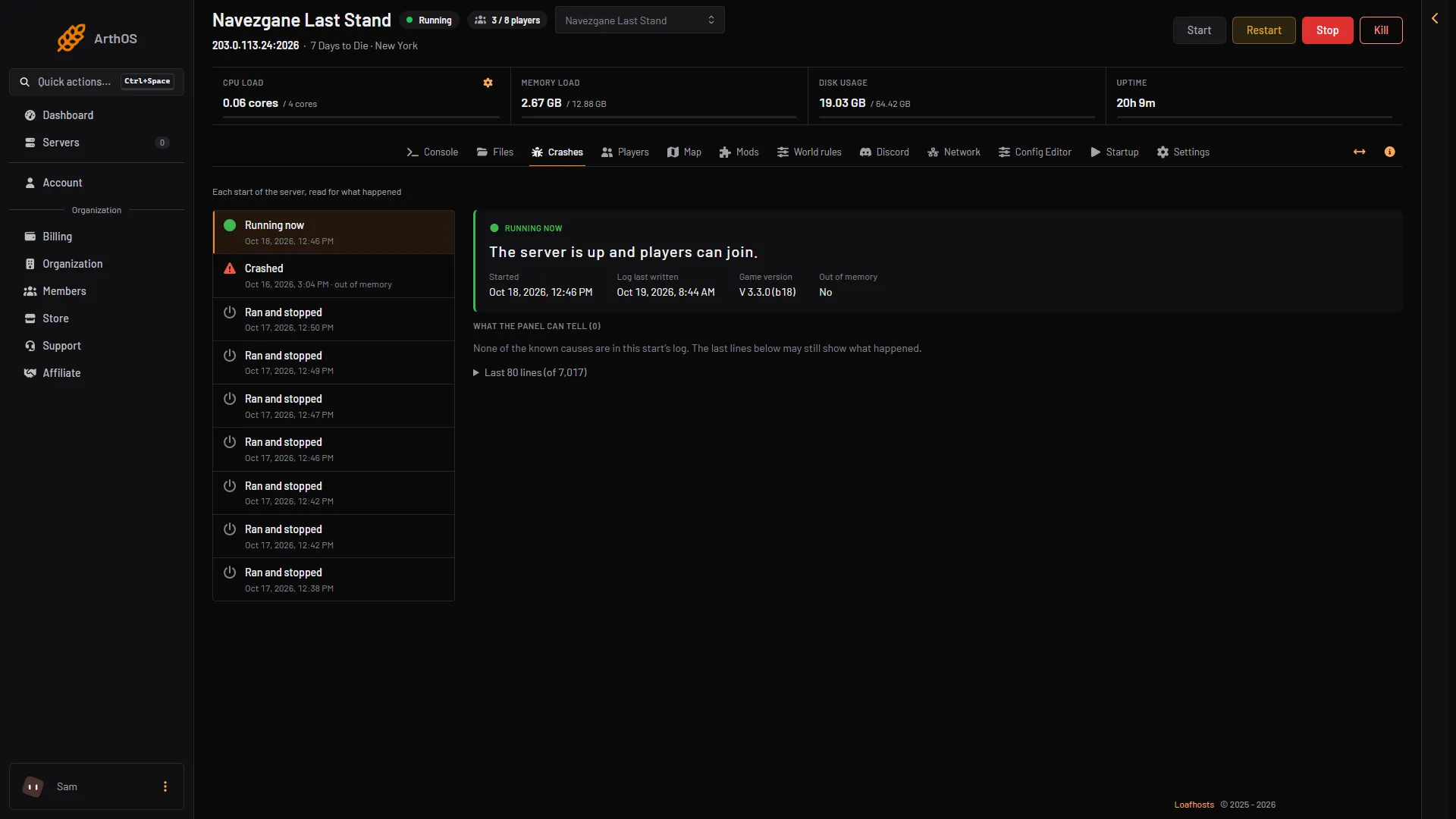Open the Players tab

(625, 152)
